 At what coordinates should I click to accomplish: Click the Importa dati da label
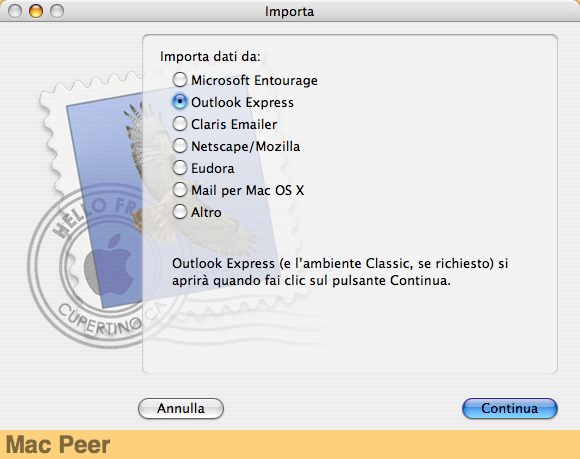point(210,57)
